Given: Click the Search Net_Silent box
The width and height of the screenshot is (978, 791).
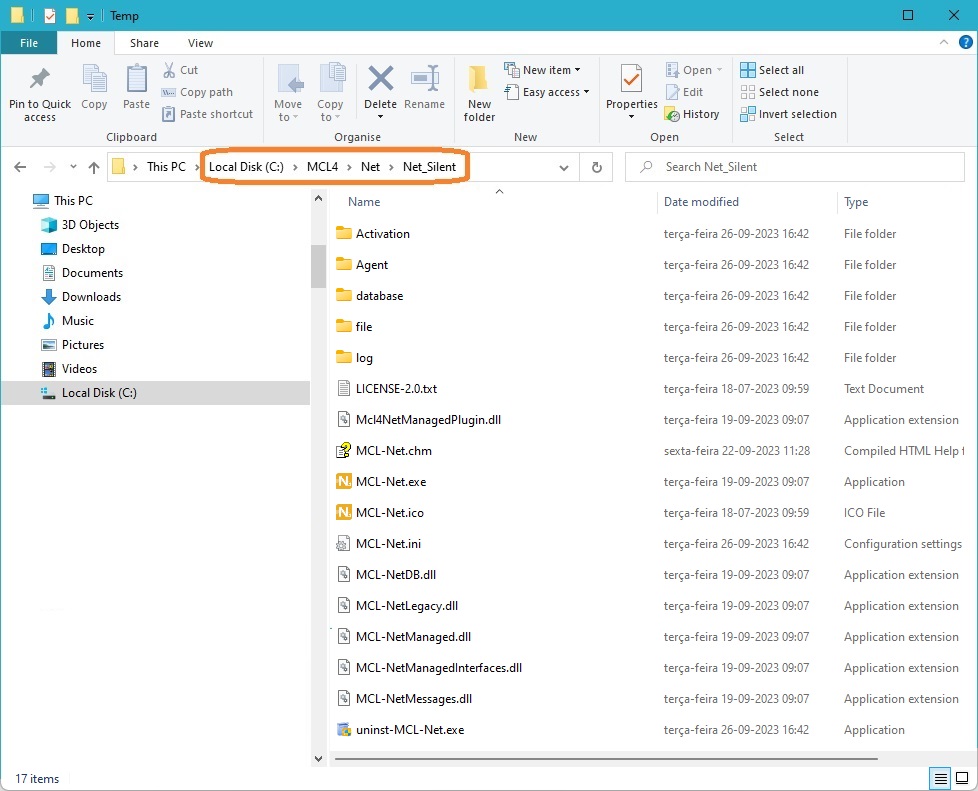Looking at the screenshot, I should click(x=795, y=167).
